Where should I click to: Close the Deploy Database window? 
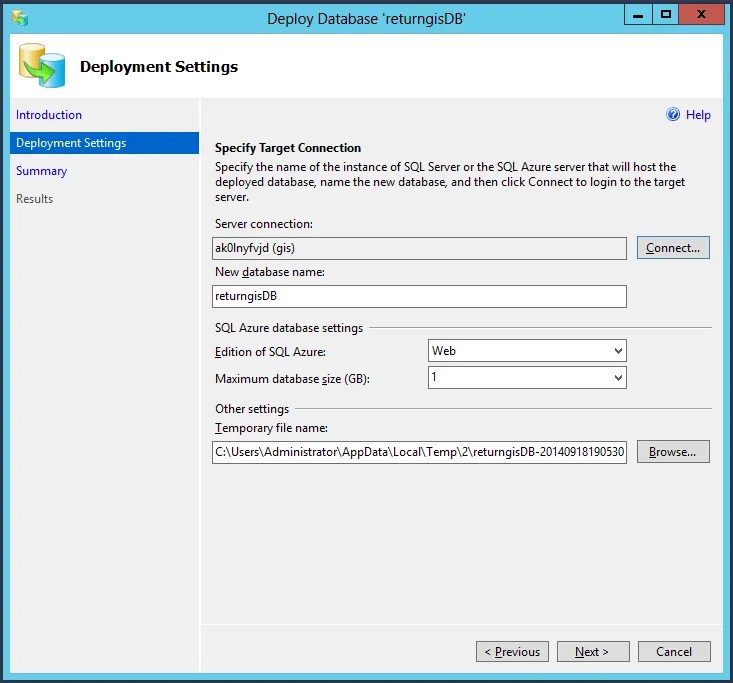[x=701, y=15]
